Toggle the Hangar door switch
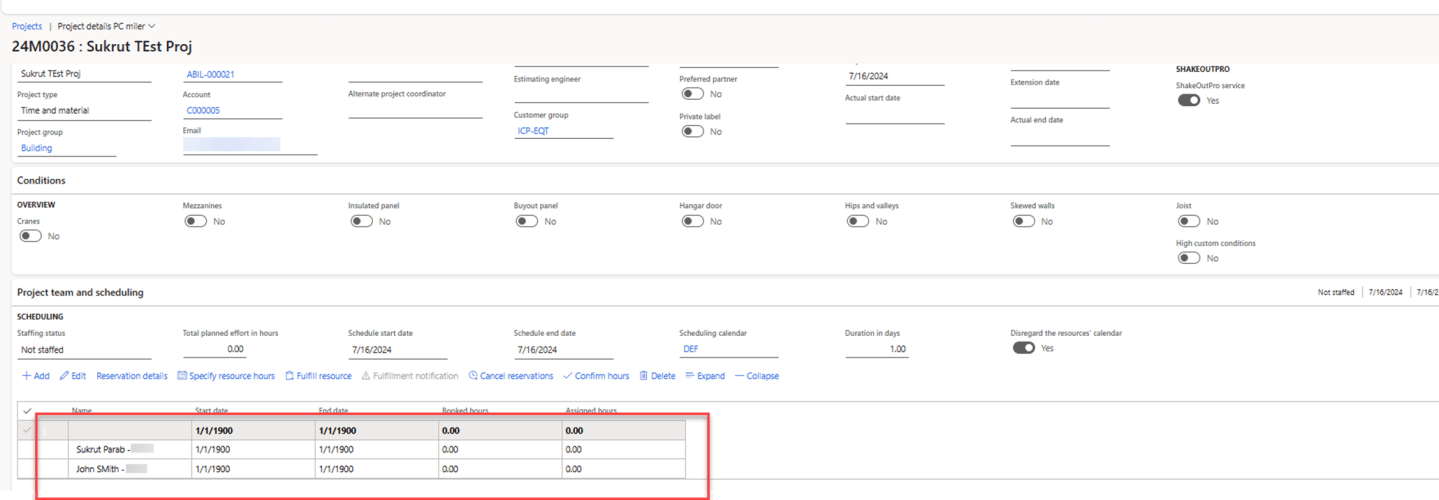 click(692, 221)
